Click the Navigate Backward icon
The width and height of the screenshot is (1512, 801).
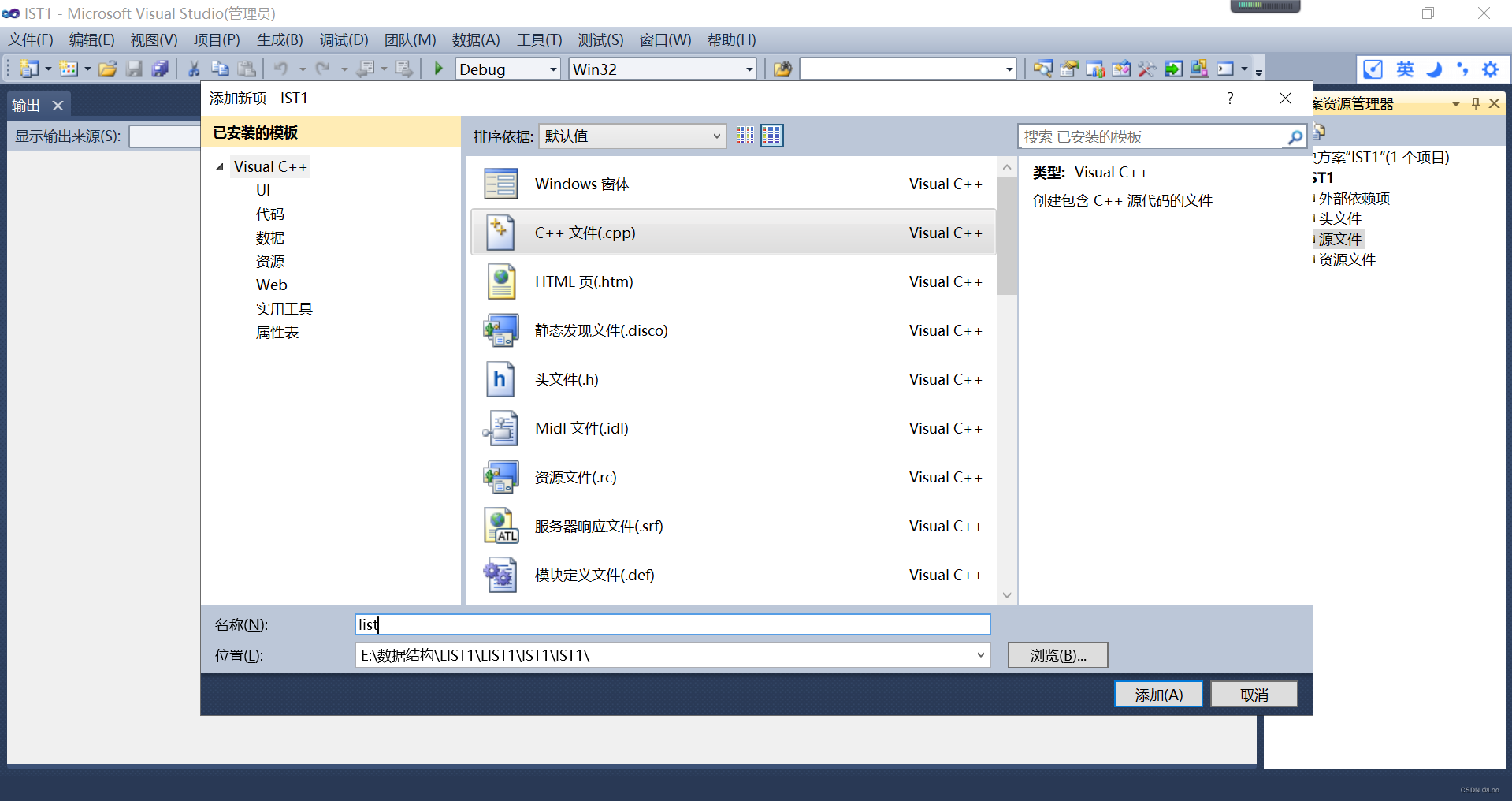pos(365,69)
